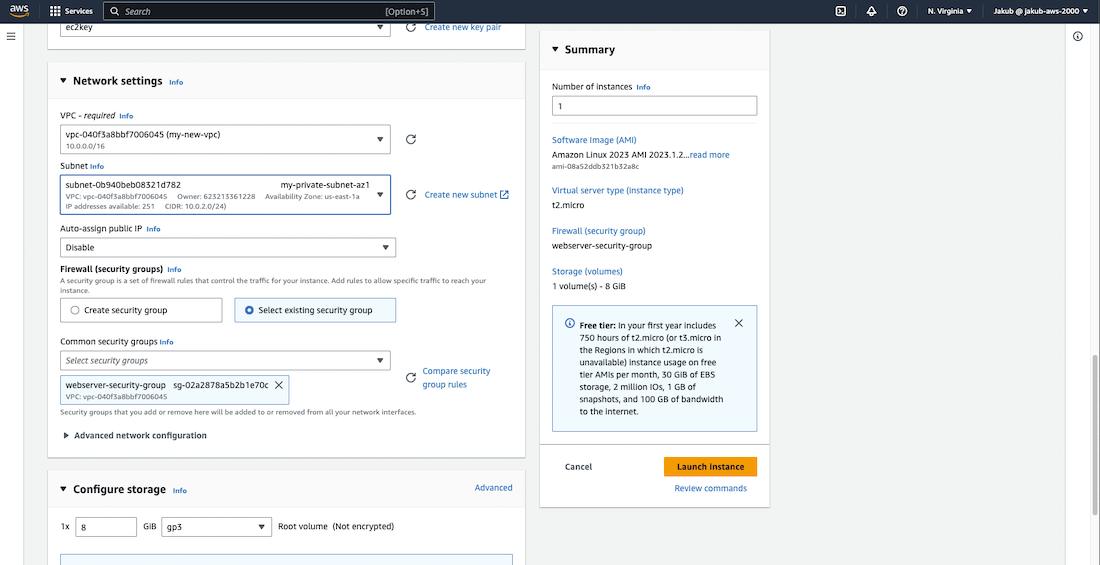Open the help question mark icon

click(x=902, y=11)
